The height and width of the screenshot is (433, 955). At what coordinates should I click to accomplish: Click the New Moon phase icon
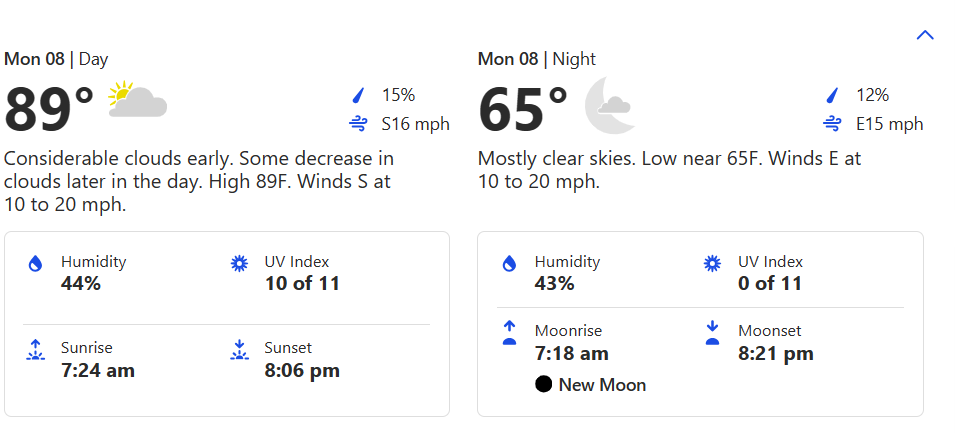pyautogui.click(x=544, y=385)
